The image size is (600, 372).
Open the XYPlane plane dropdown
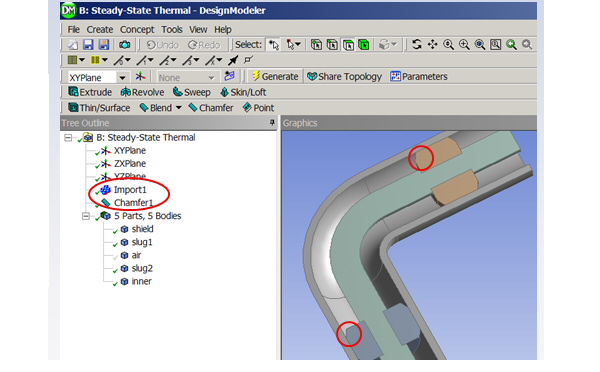tap(122, 77)
